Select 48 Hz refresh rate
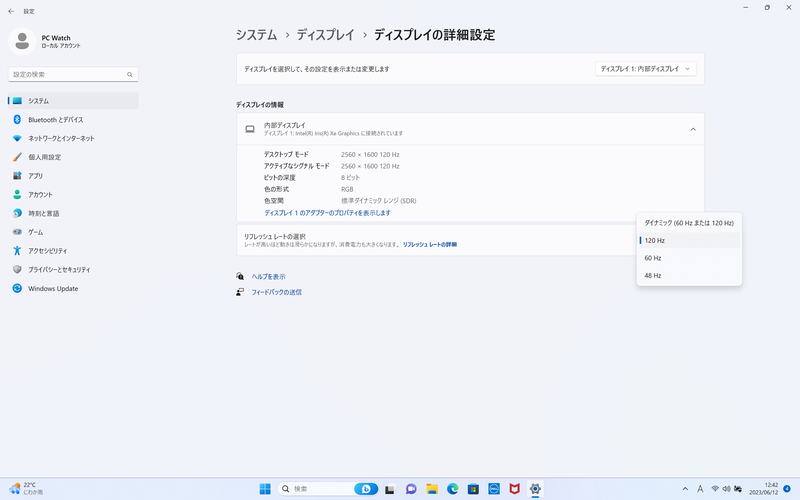This screenshot has width=800, height=500. [689, 275]
